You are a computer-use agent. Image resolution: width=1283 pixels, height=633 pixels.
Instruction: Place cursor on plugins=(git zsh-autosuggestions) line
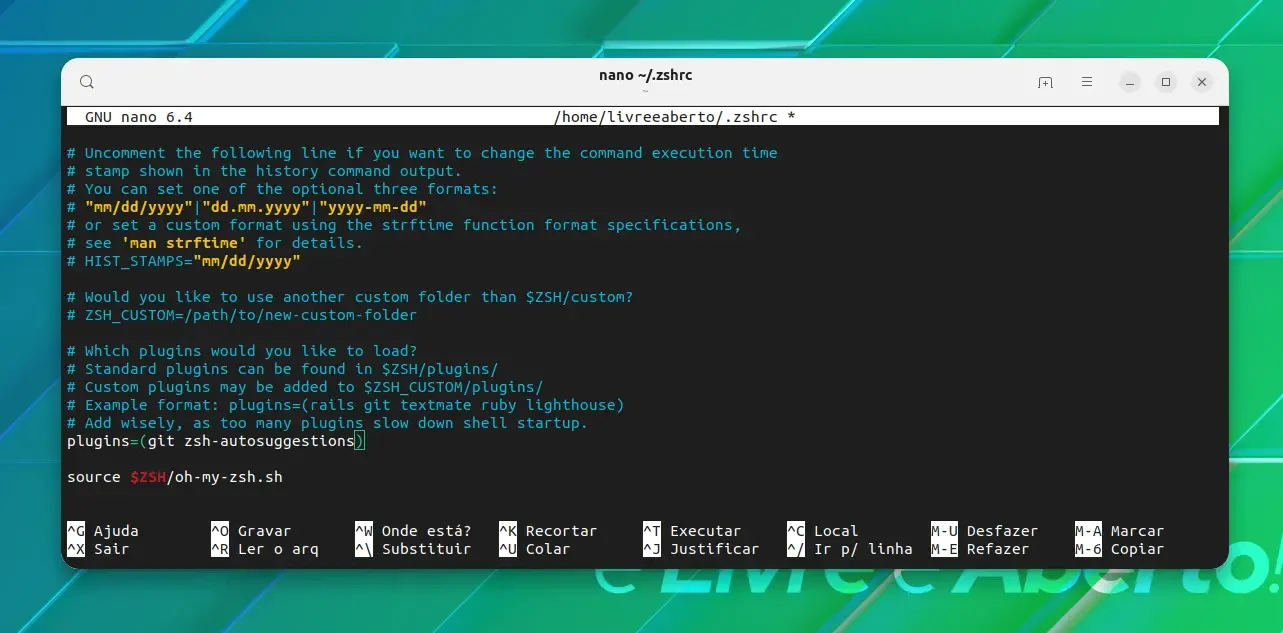217,441
